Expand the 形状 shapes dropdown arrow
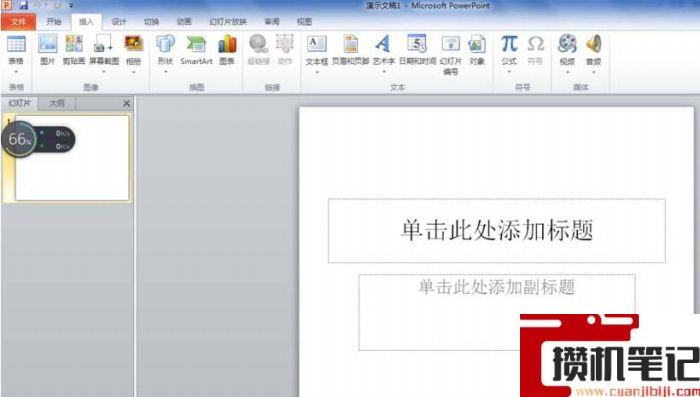 click(165, 71)
